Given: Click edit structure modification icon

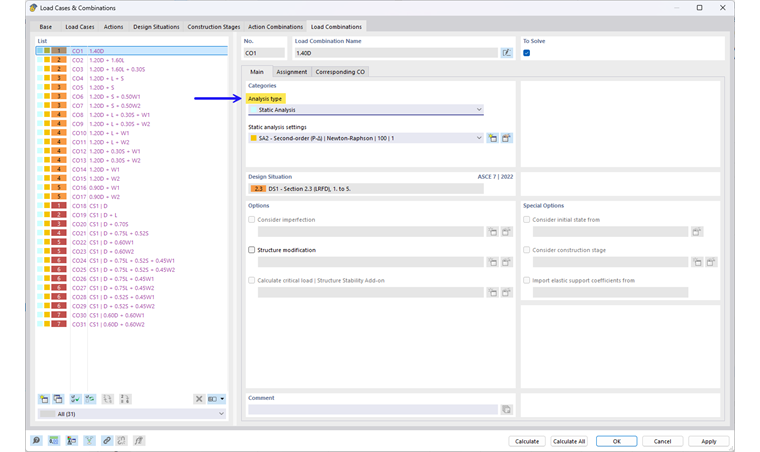Looking at the screenshot, I should pyautogui.click(x=507, y=262).
